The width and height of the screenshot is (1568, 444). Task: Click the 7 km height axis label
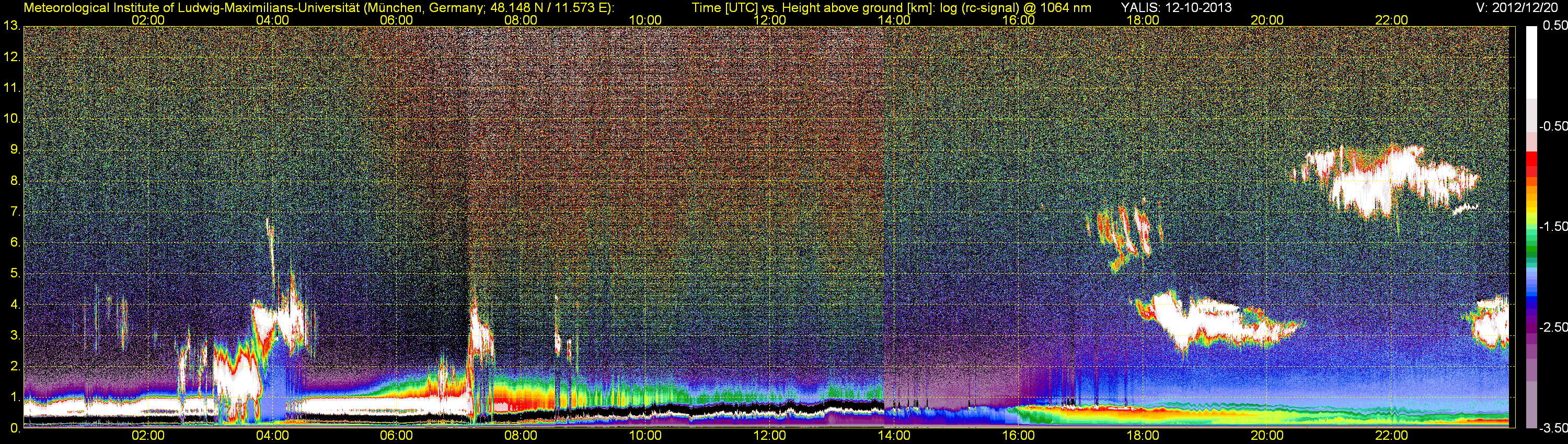click(15, 212)
